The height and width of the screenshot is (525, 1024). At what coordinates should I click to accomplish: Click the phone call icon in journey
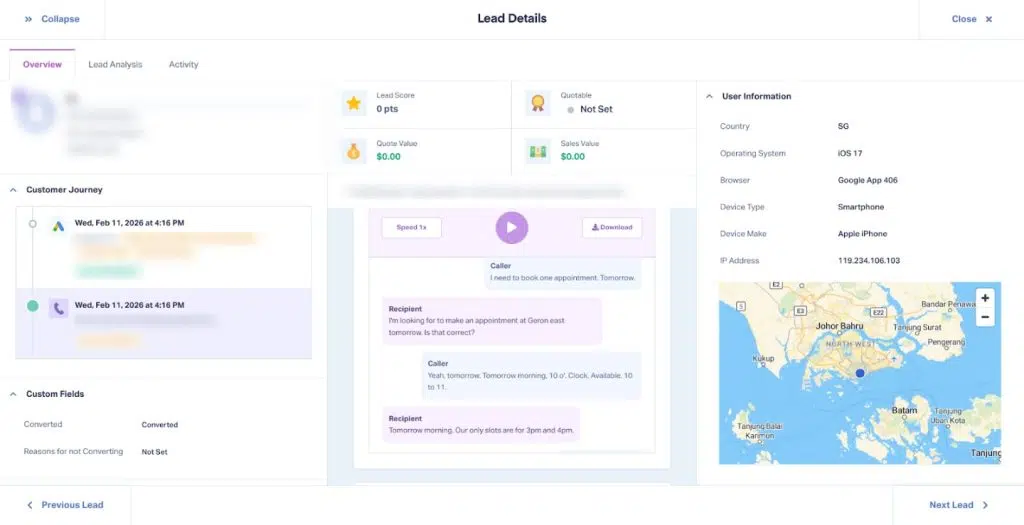[59, 309]
